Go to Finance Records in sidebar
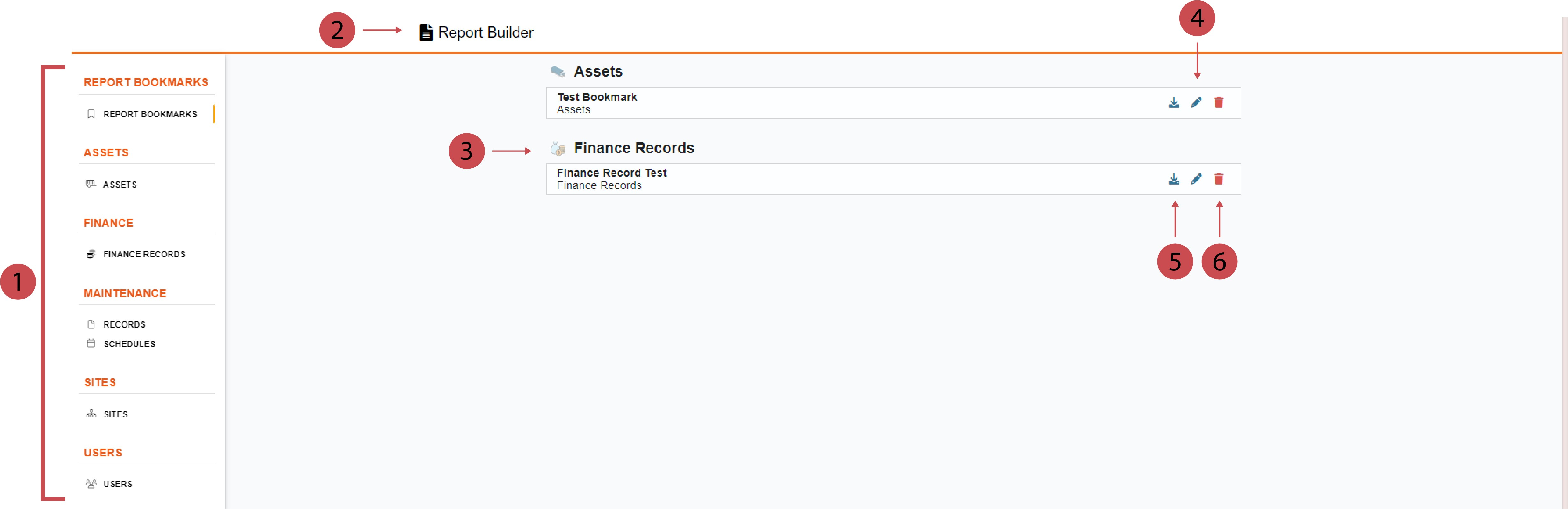Viewport: 1568px width, 509px height. pos(144,255)
